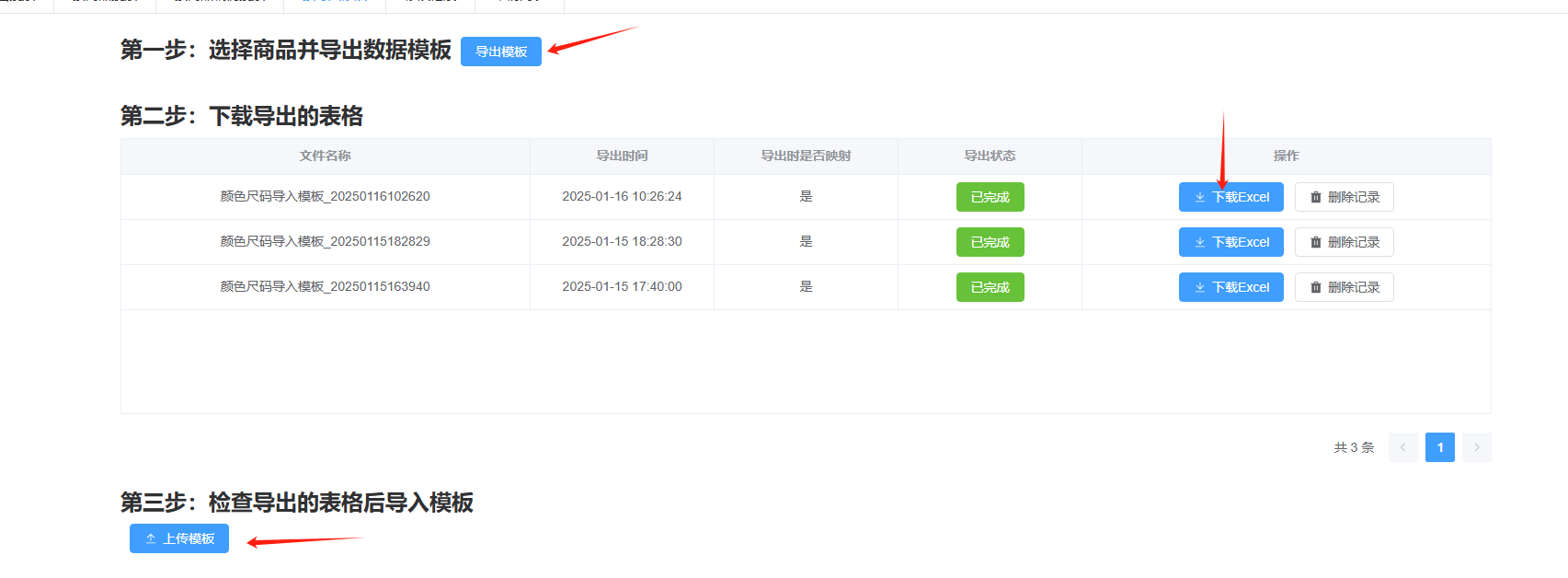
Task: Click the 已完成 status tag in the third row
Action: pyautogui.click(x=990, y=287)
